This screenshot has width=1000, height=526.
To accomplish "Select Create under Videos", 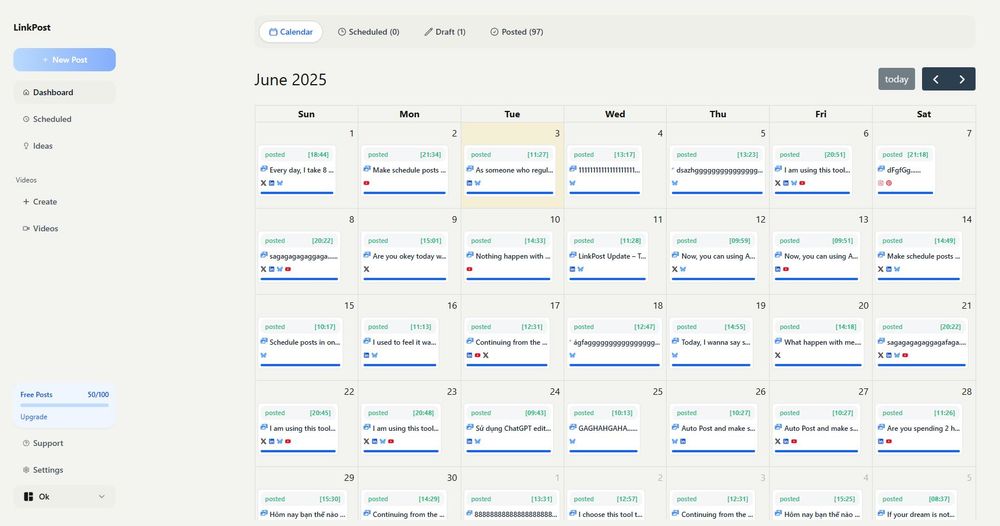I will click(x=64, y=201).
